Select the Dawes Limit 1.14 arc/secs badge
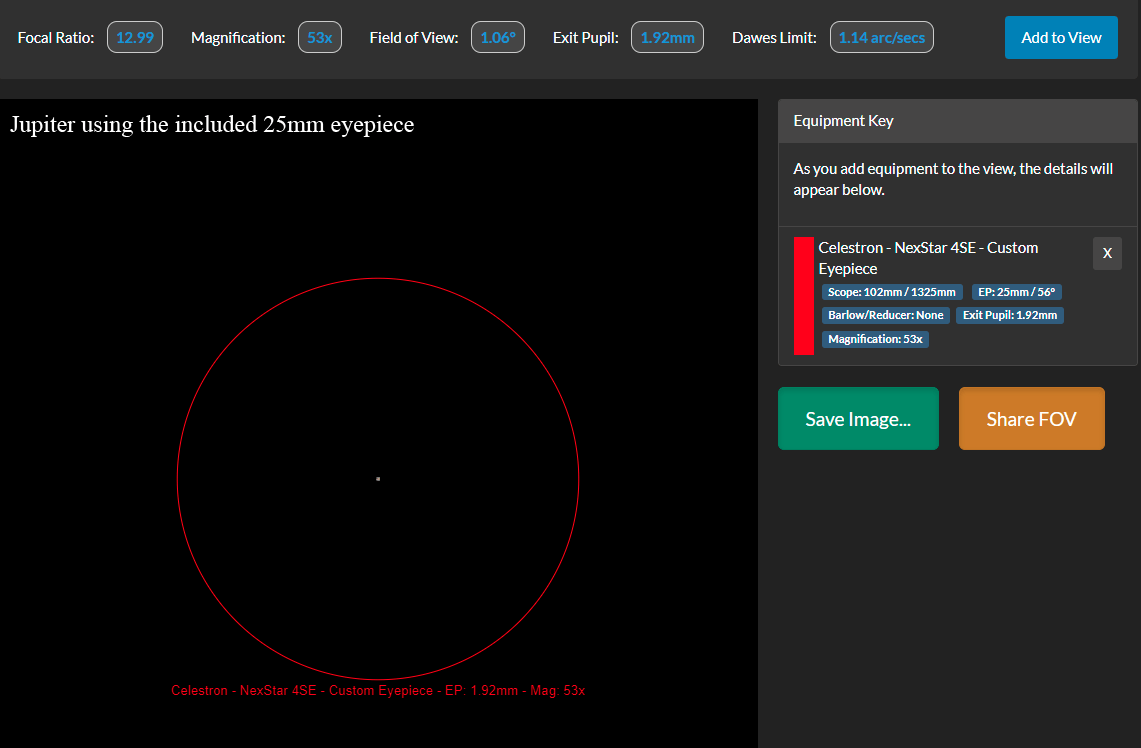The image size is (1141, 748). 881,38
